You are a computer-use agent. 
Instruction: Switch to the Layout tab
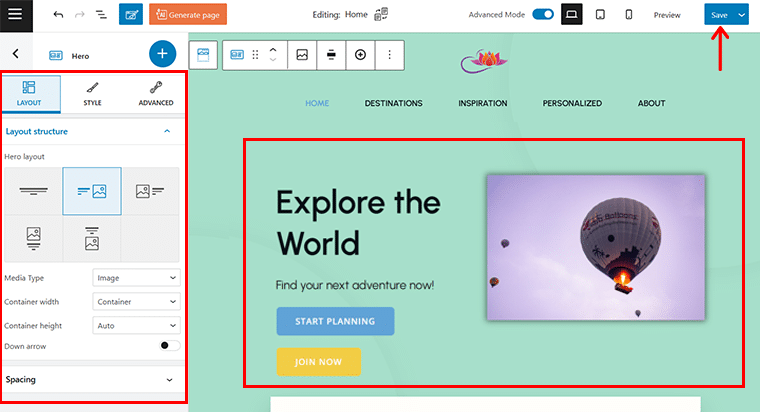[29, 94]
